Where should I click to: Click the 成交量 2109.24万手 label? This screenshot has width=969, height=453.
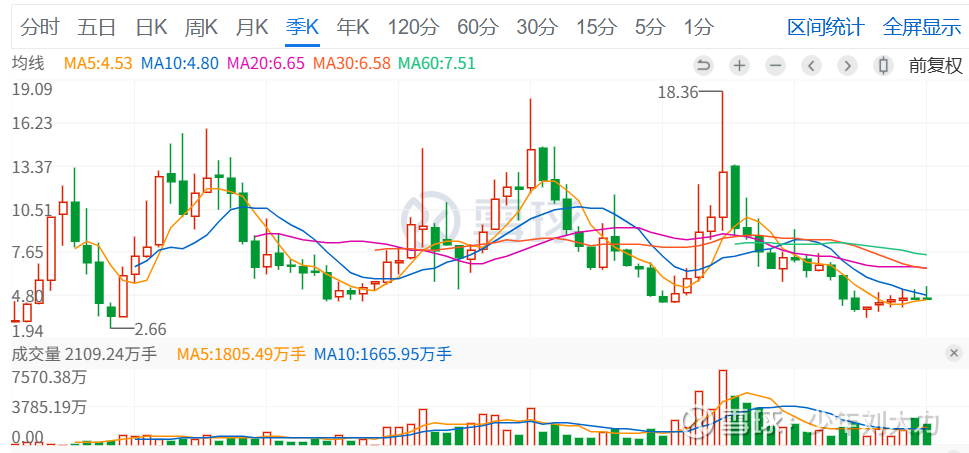point(85,354)
